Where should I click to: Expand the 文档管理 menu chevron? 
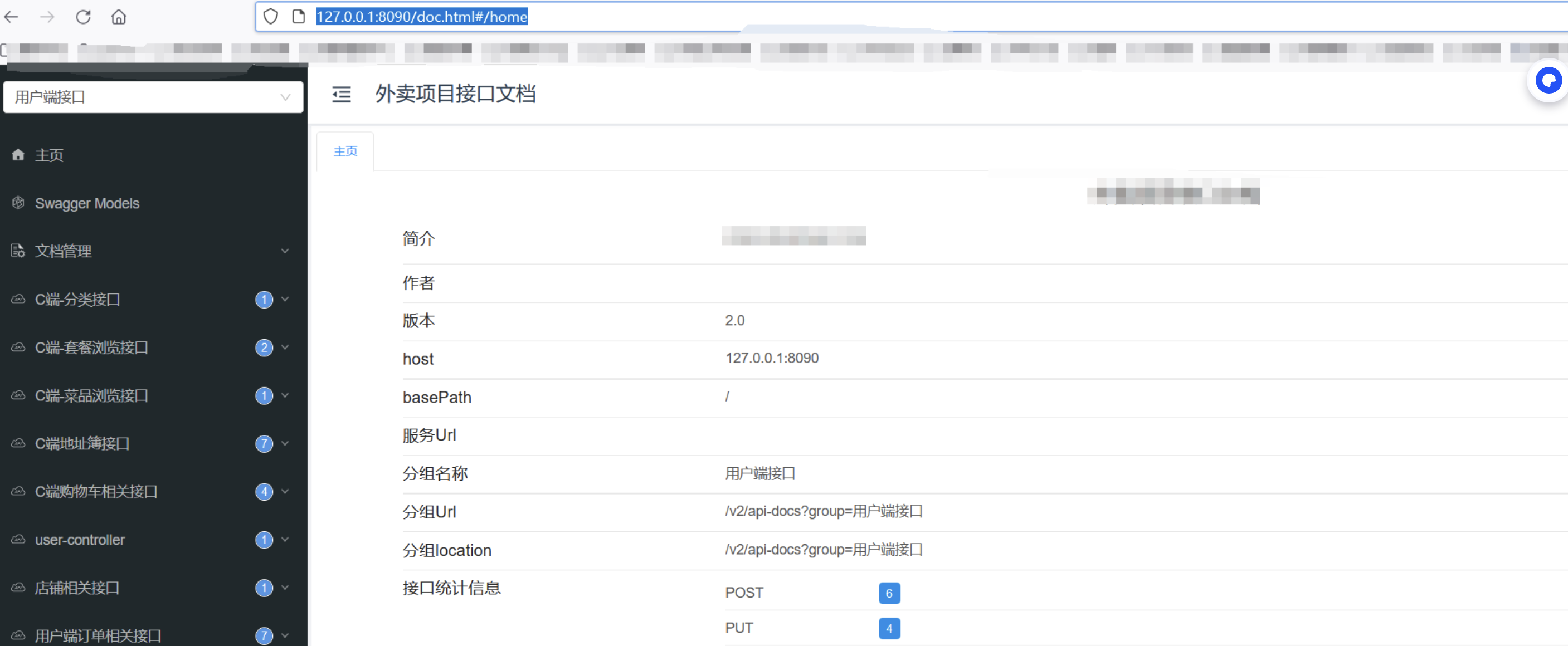[x=285, y=251]
